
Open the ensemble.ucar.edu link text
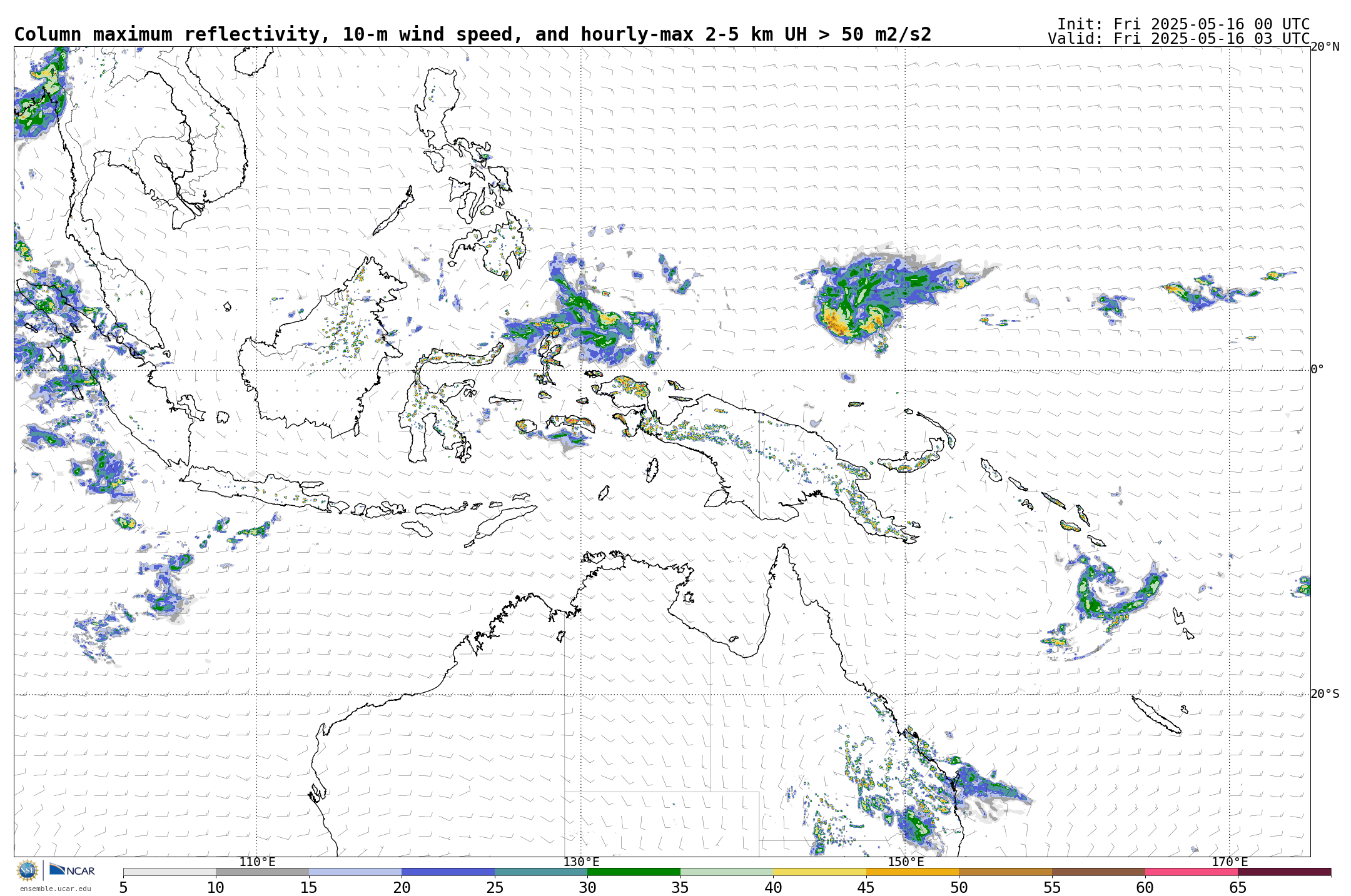[x=55, y=888]
